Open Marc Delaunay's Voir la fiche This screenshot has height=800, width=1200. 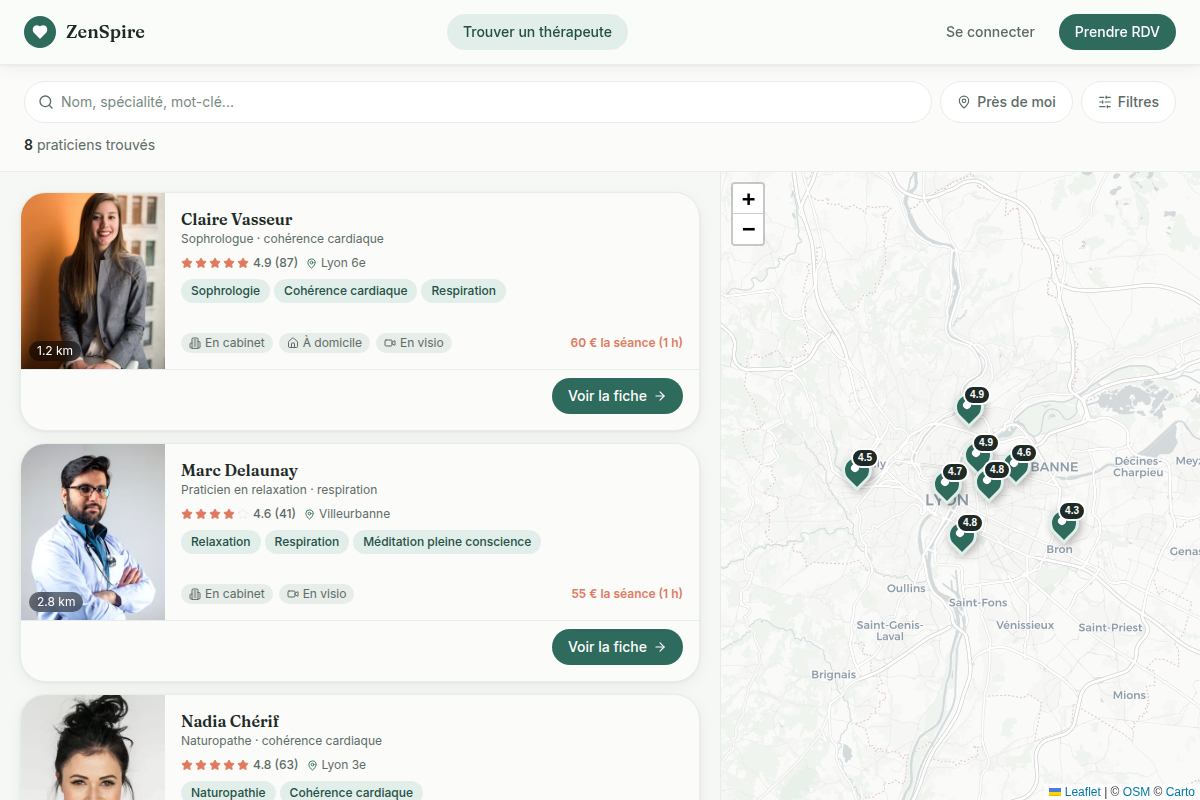point(617,647)
